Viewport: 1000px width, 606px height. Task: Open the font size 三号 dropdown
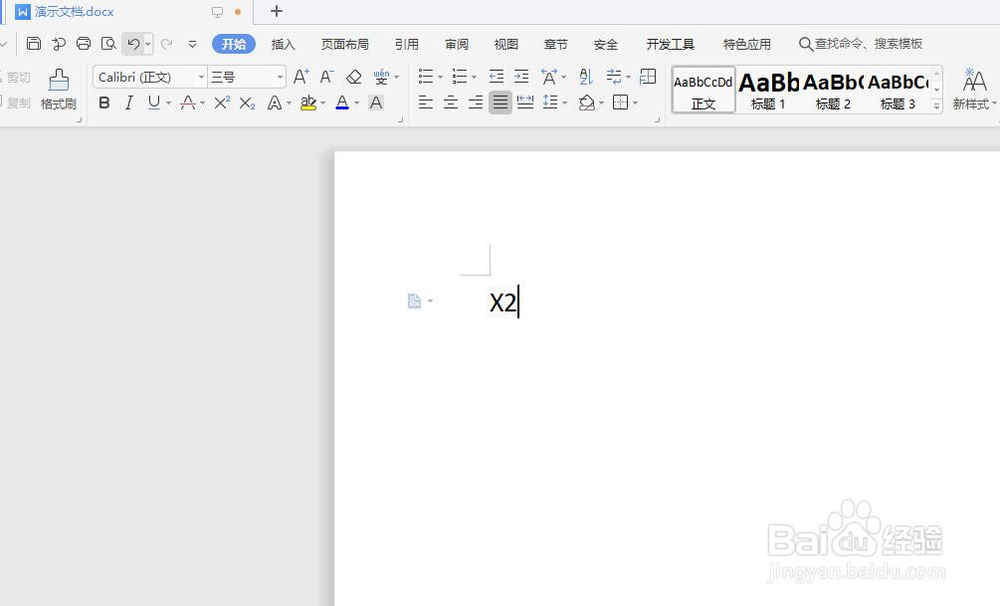(x=280, y=77)
